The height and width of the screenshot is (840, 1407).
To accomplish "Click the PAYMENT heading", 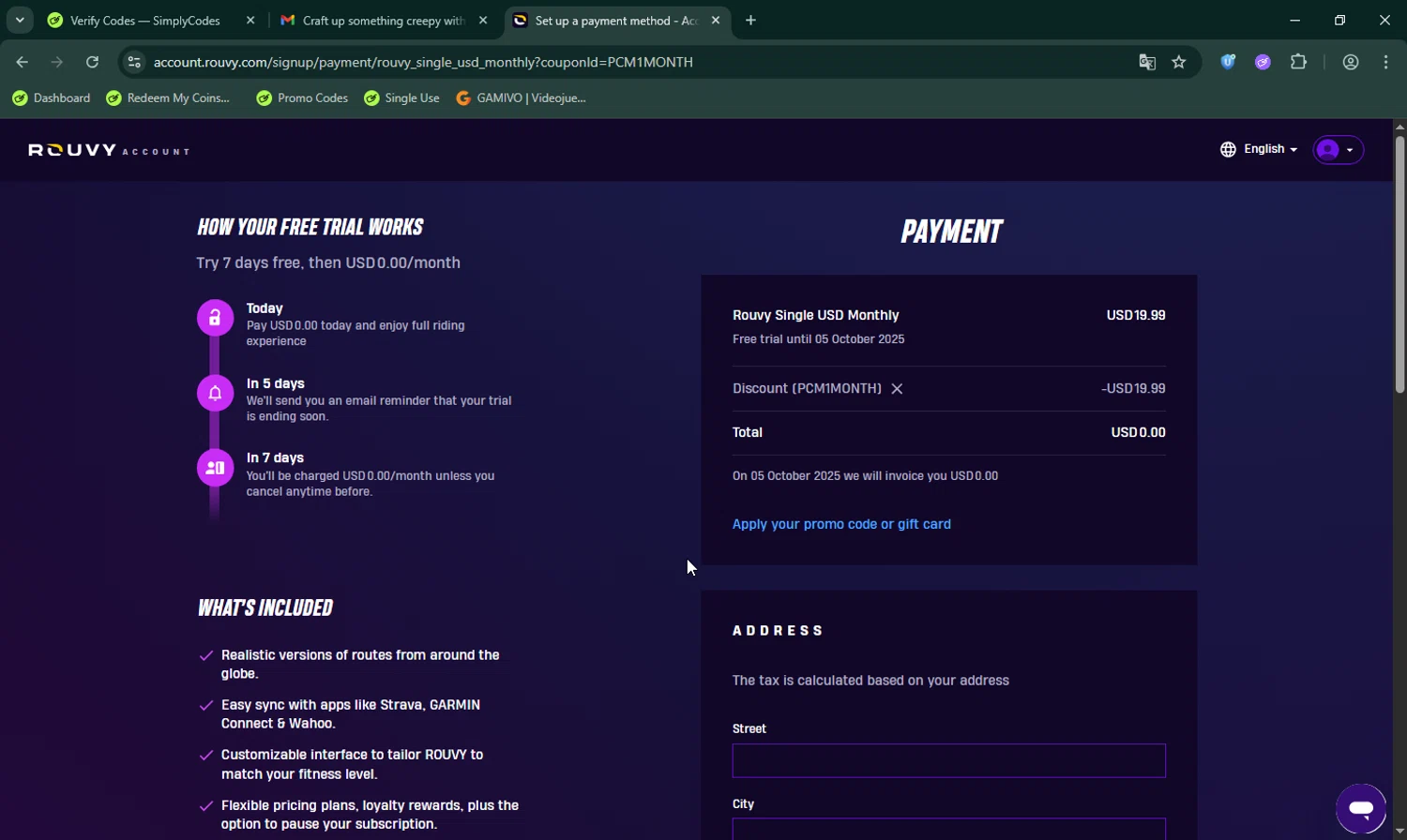I will [x=951, y=232].
